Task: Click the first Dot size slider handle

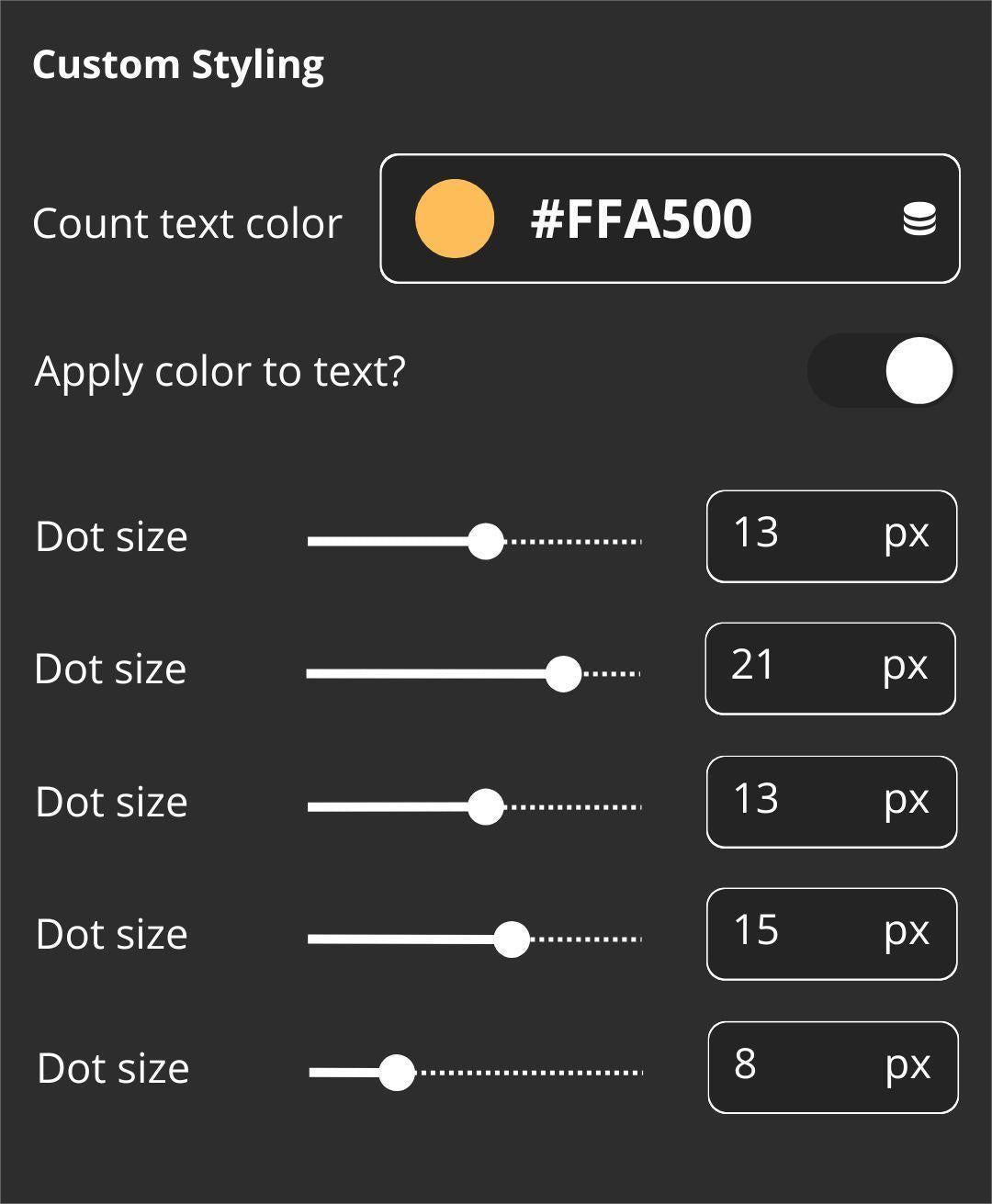Action: [485, 541]
